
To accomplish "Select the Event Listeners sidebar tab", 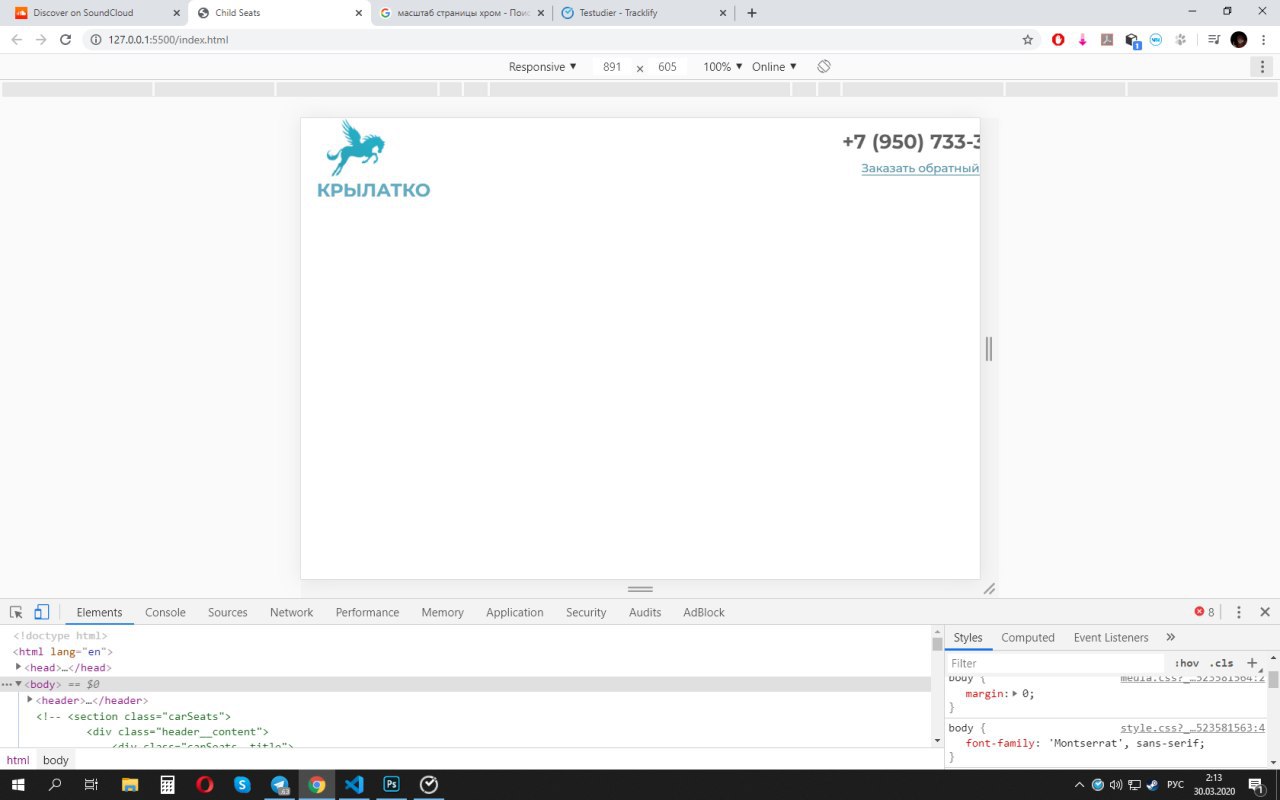I will pyautogui.click(x=1110, y=637).
